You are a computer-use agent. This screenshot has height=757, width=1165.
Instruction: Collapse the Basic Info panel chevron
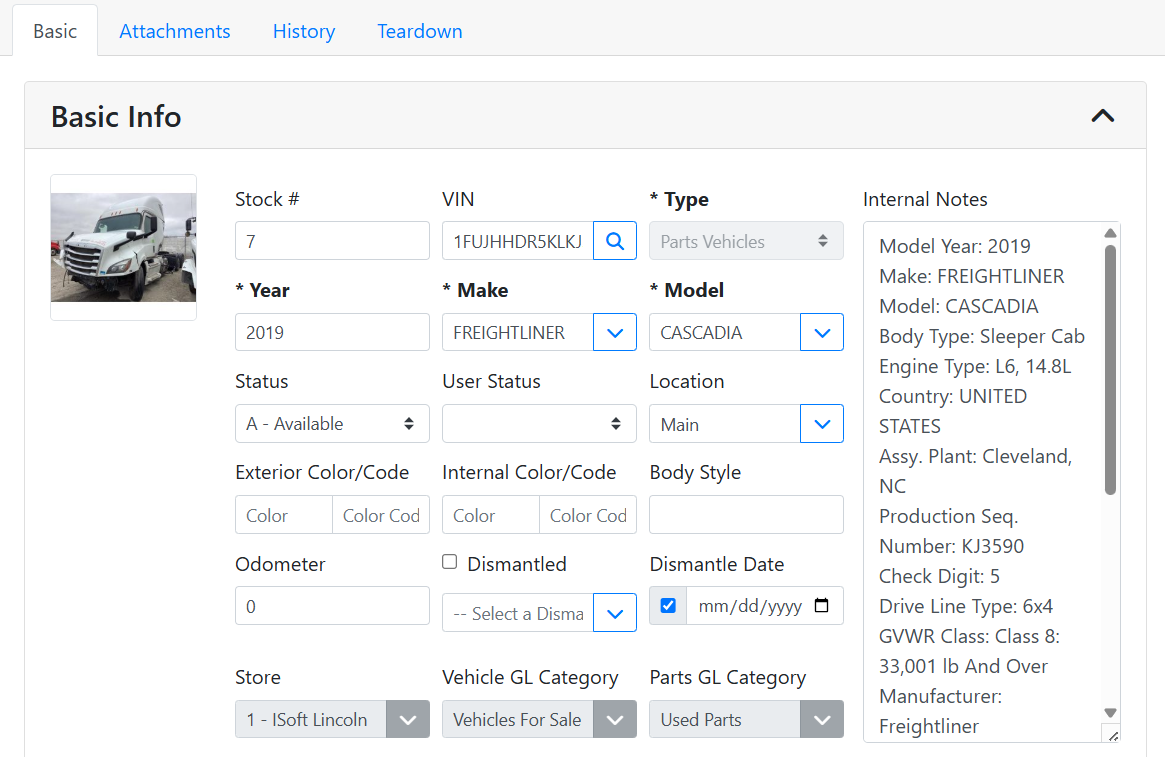(1102, 116)
